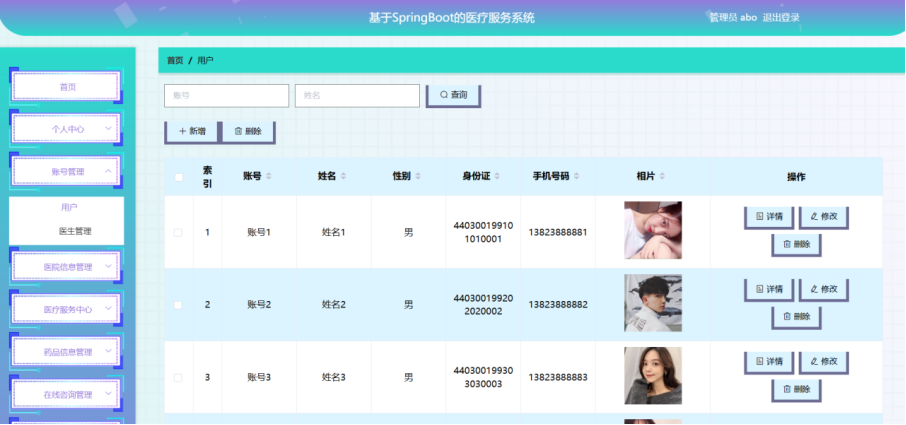Viewport: 906px width, 425px height.
Task: Open photo thumbnail of 账号3
Action: pyautogui.click(x=653, y=375)
